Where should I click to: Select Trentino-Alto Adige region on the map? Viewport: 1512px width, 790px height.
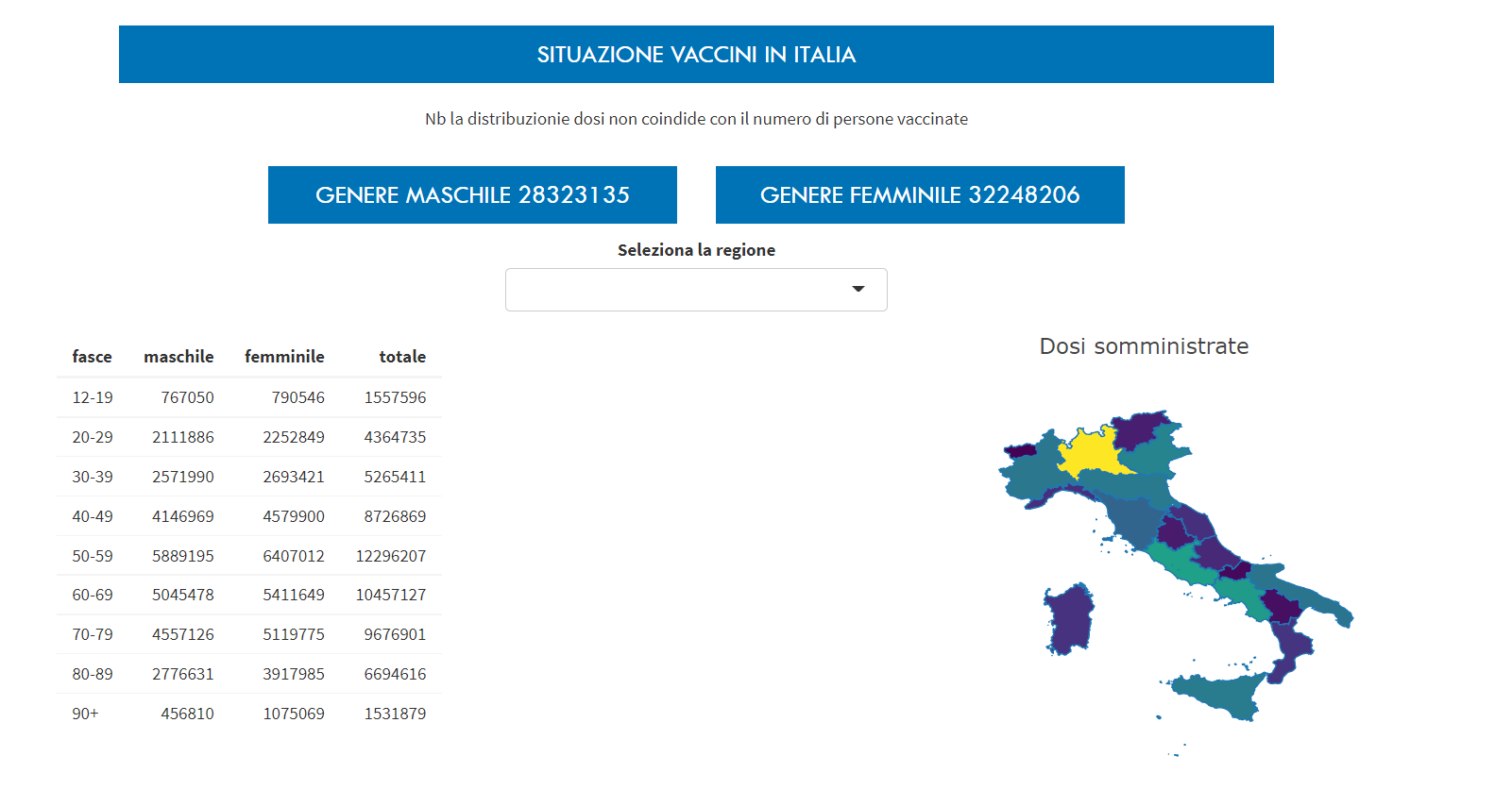coord(1138,429)
